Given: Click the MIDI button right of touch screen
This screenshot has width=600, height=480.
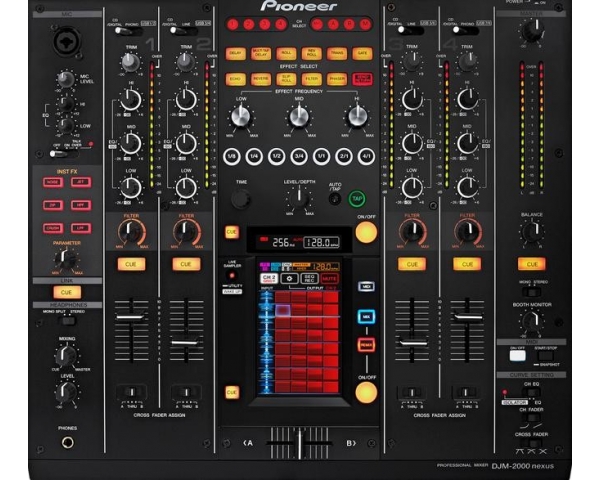Looking at the screenshot, I should (x=366, y=286).
